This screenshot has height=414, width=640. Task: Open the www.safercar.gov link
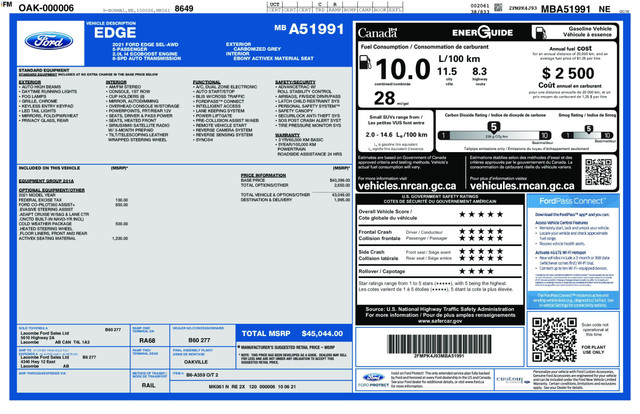(440, 321)
